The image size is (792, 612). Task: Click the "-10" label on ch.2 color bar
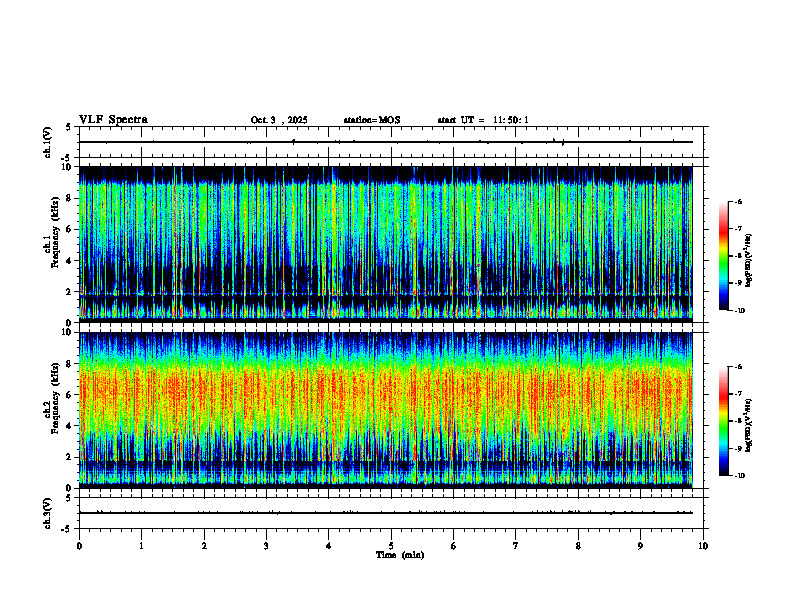(739, 476)
